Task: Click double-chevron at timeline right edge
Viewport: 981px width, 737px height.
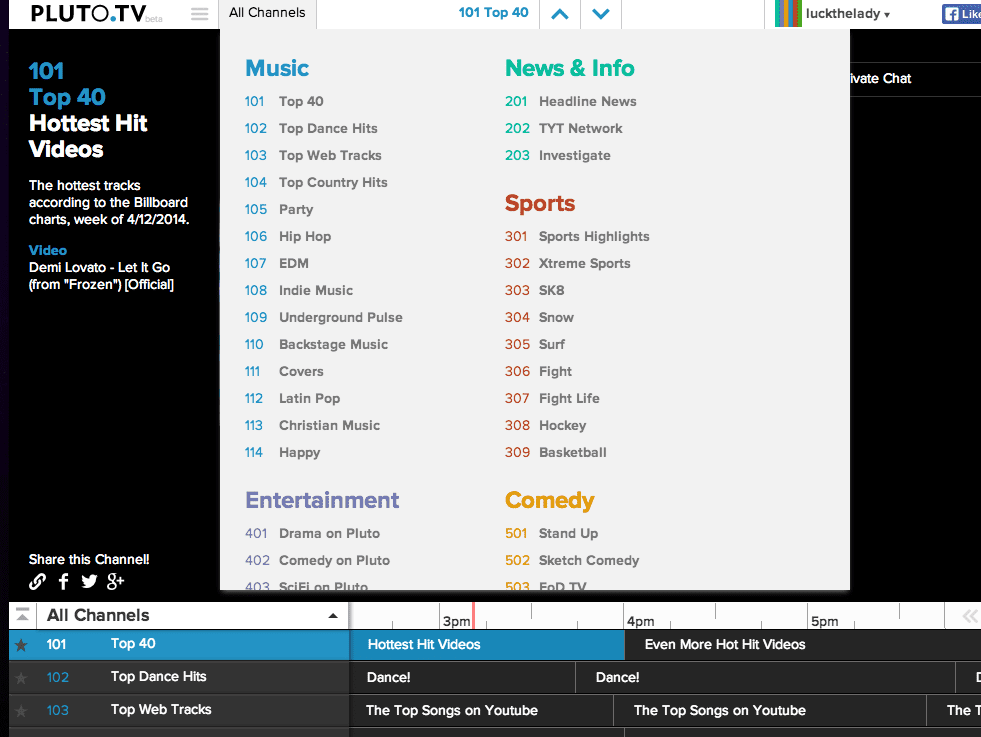Action: pyautogui.click(x=970, y=616)
